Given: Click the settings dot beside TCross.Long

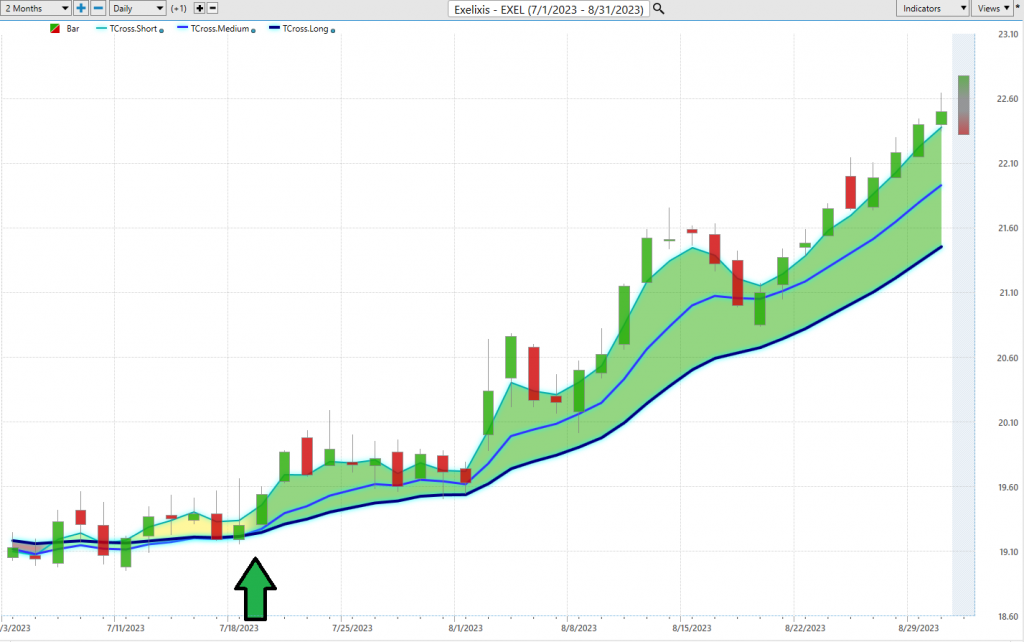Looking at the screenshot, I should coord(333,30).
